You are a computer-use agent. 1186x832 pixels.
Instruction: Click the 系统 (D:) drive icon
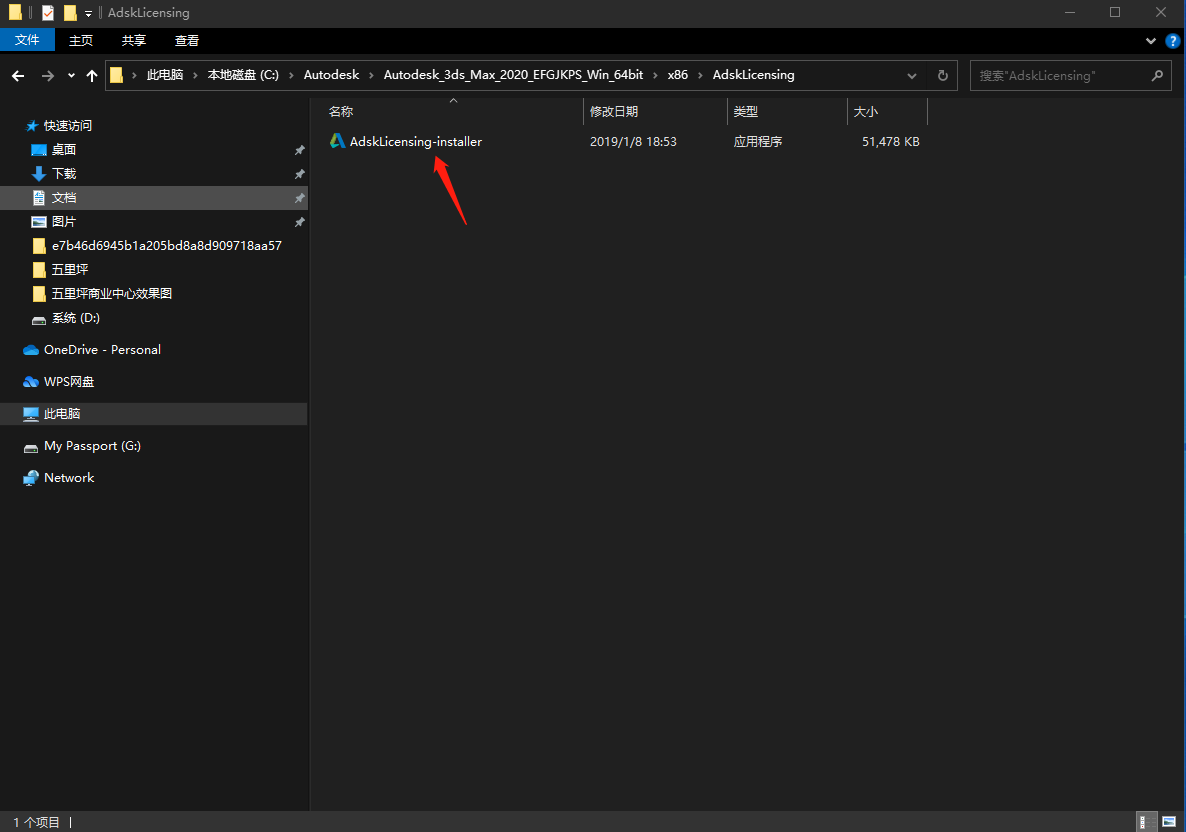click(39, 320)
